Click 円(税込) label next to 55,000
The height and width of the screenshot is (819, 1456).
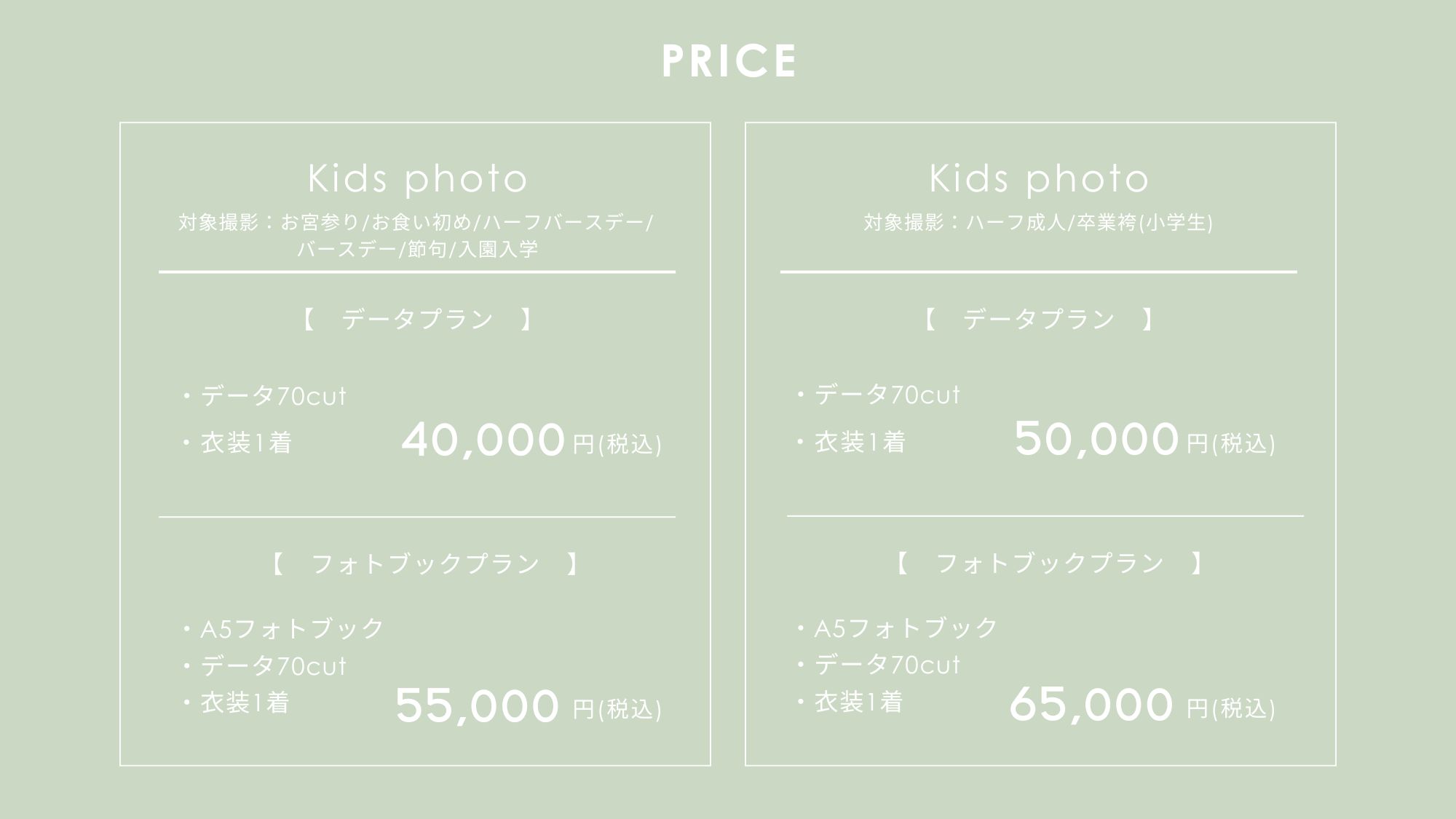coord(617,709)
